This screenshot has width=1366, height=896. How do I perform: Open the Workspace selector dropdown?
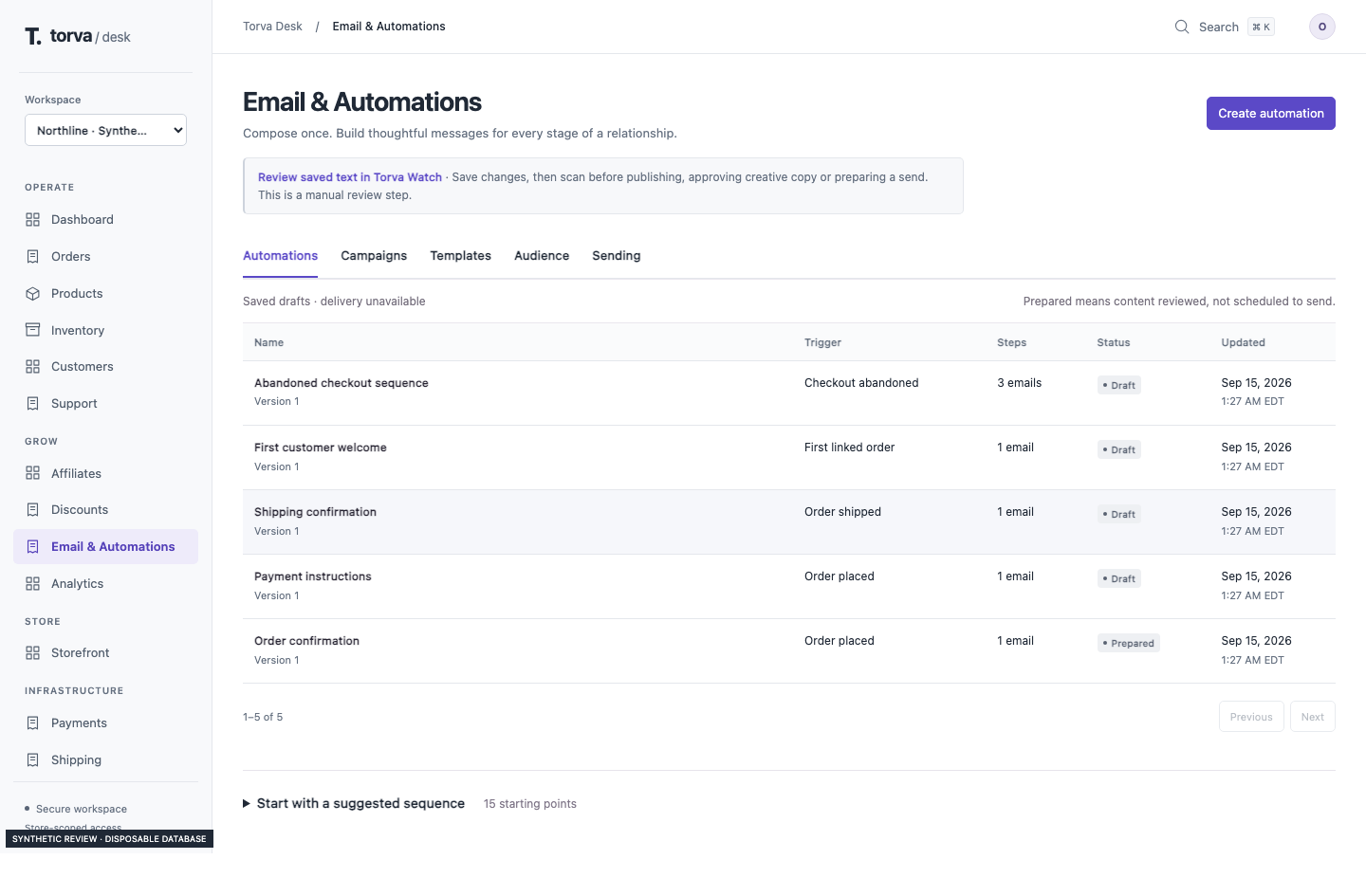(105, 130)
